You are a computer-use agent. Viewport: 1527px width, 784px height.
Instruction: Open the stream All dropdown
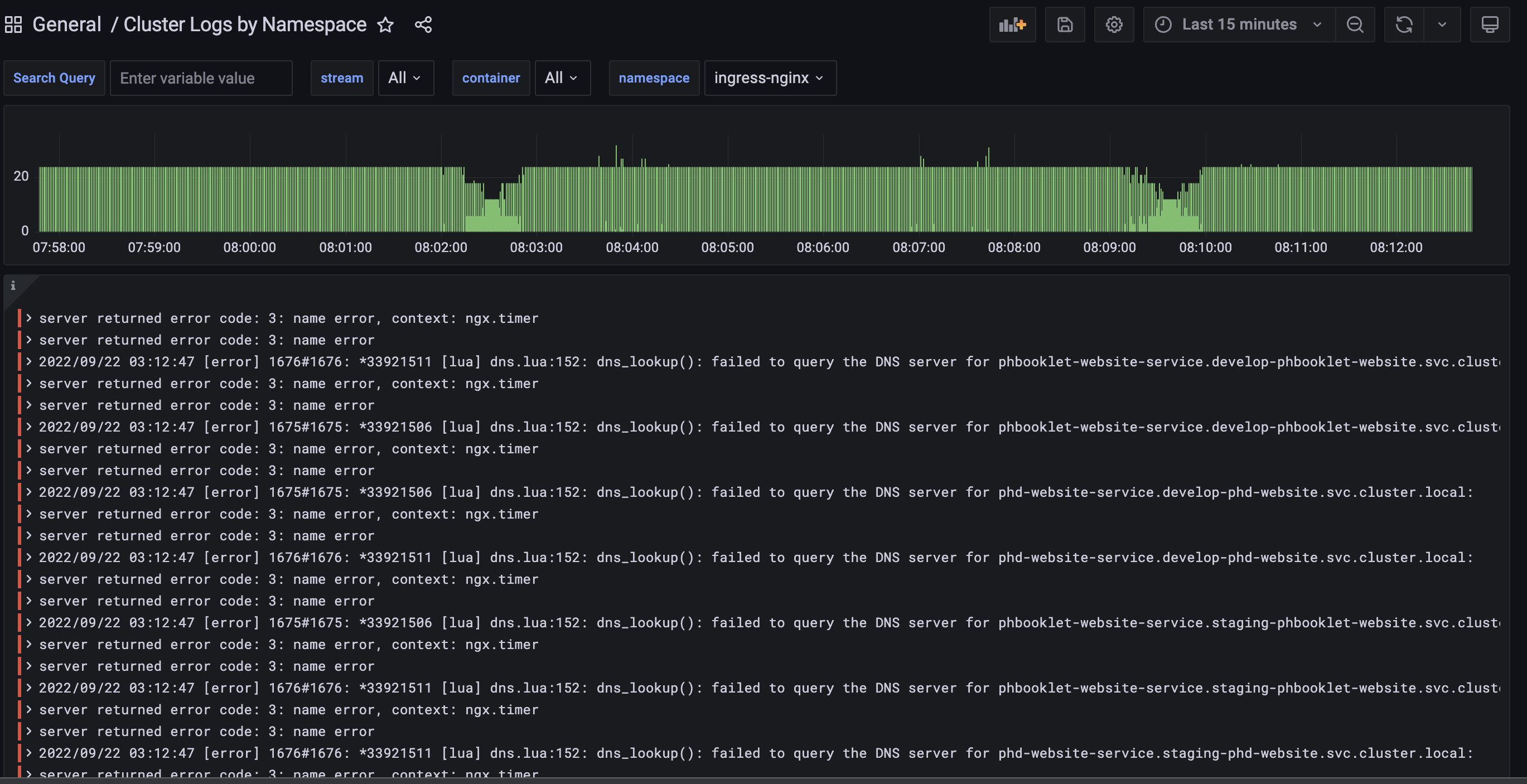click(x=405, y=78)
